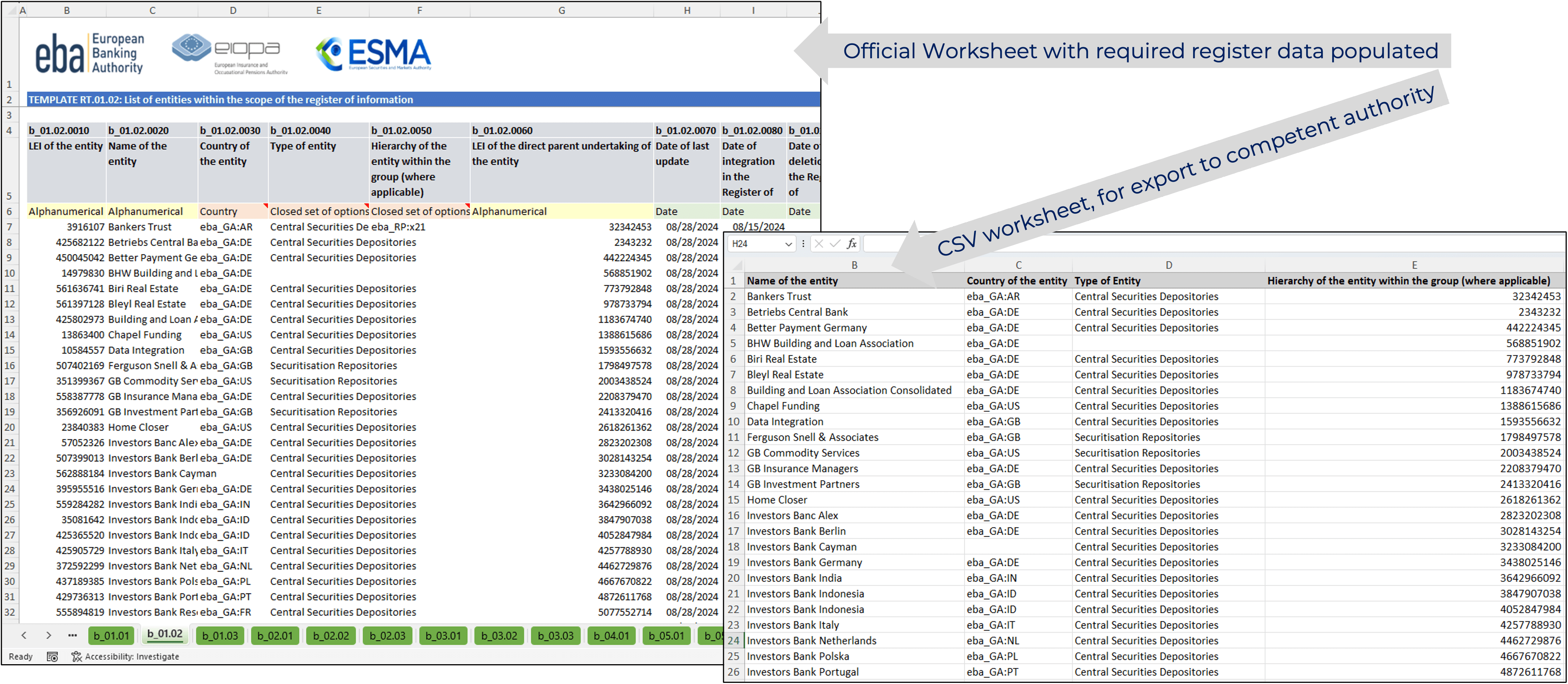Click column G header in main worksheet
The width and height of the screenshot is (1568, 684).
coord(561,10)
